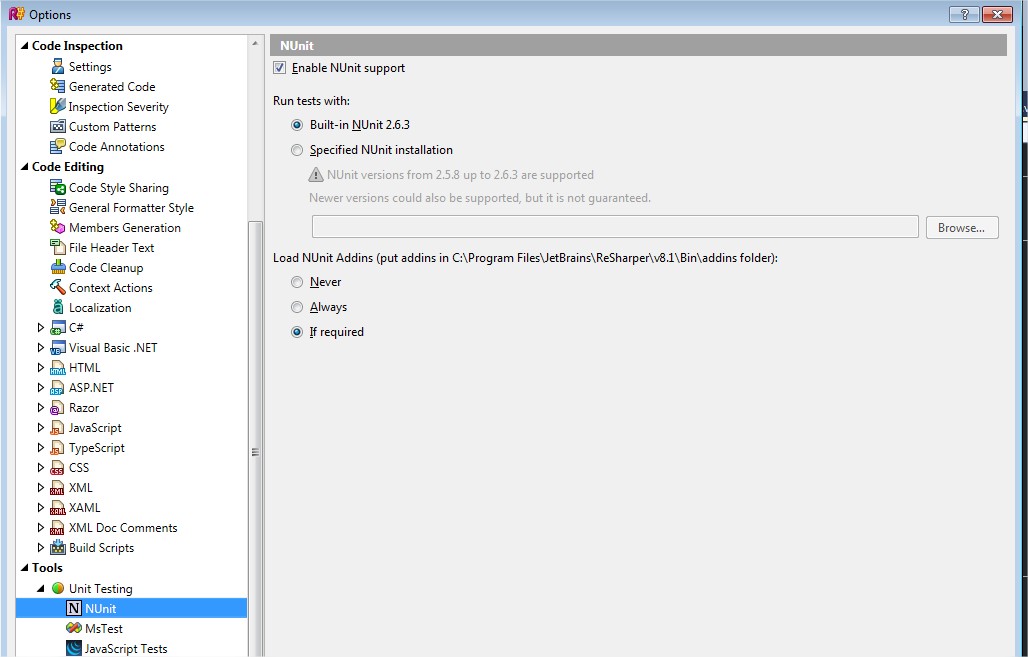1028x657 pixels.
Task: Expand the C# node
Action: [x=41, y=327]
